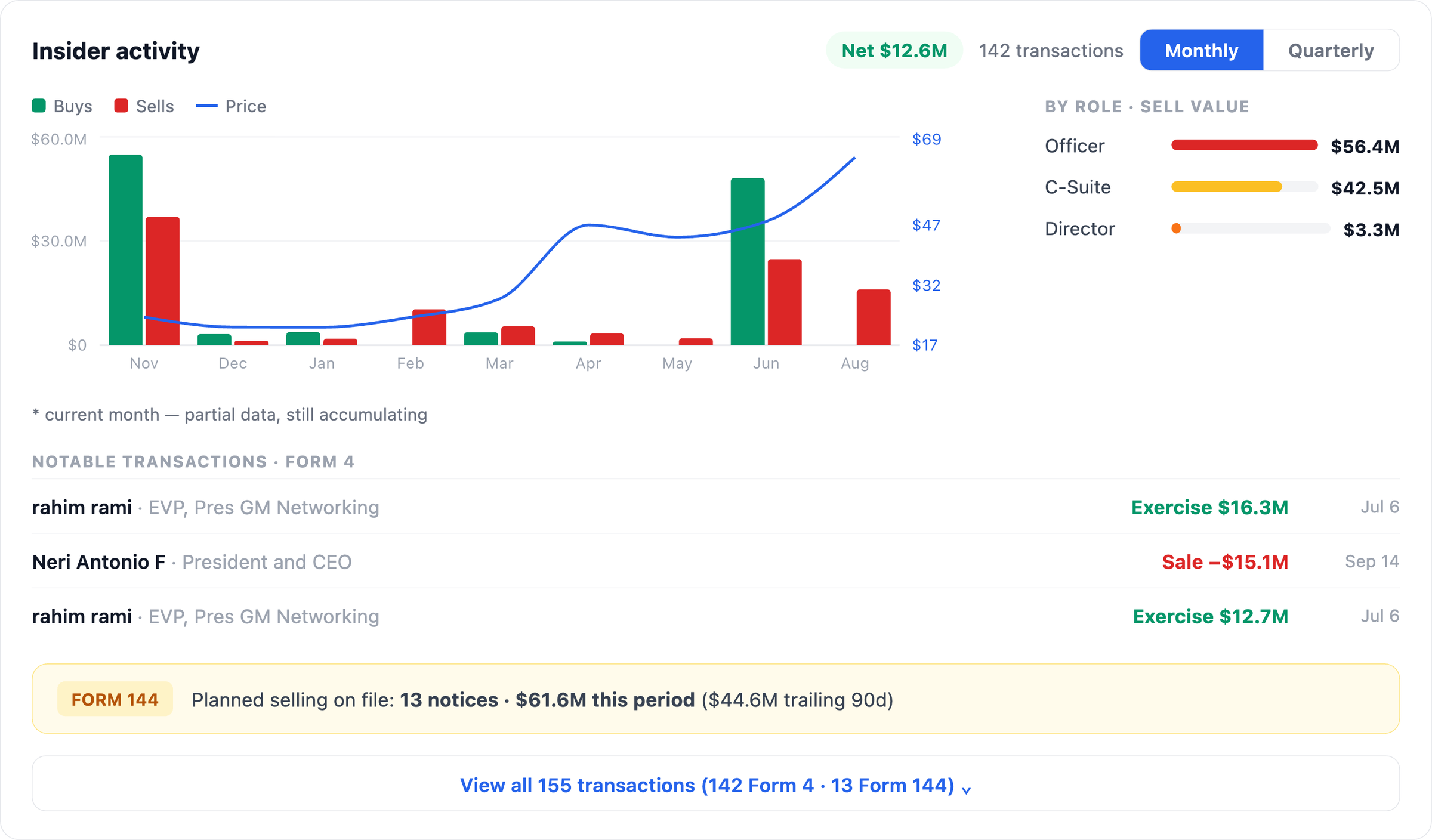1432x840 pixels.
Task: Click the $42.5M C-Suite value
Action: coord(1365,188)
